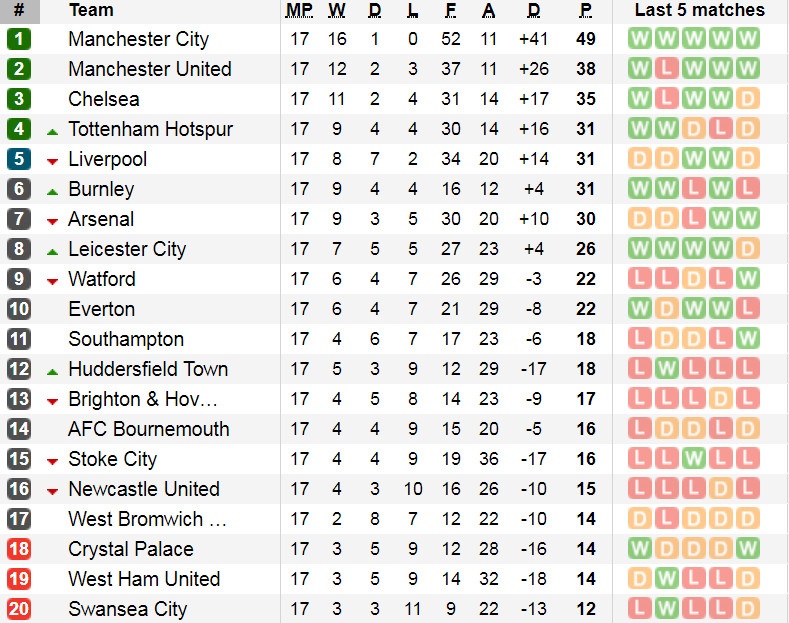
Task: Open the Arsenal team link
Action: coord(101,220)
